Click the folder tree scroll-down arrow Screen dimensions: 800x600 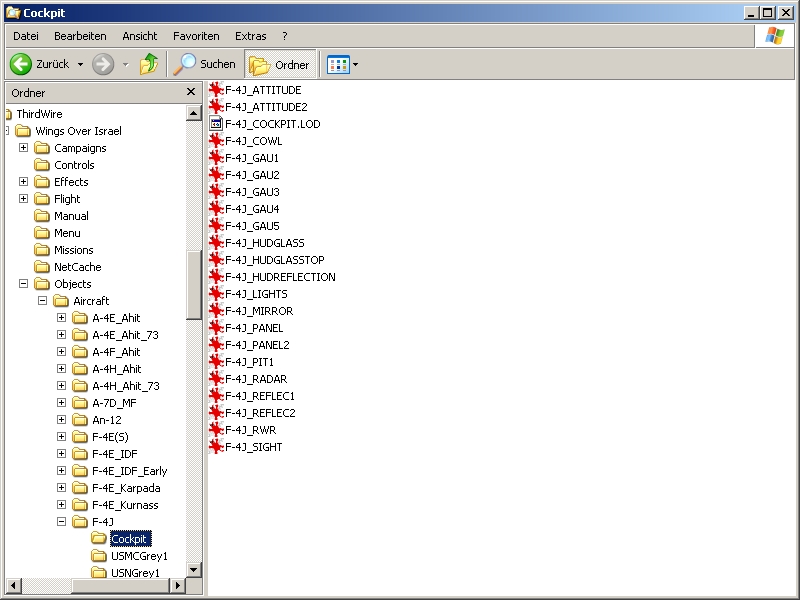pyautogui.click(x=194, y=570)
